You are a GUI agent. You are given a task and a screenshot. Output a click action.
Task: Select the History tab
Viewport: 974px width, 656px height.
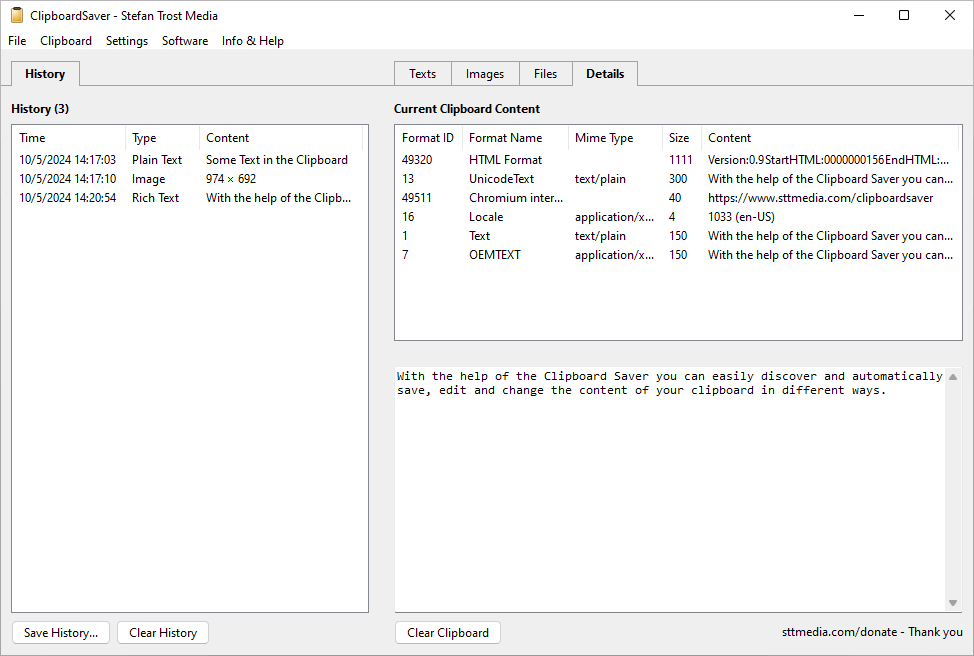click(45, 74)
